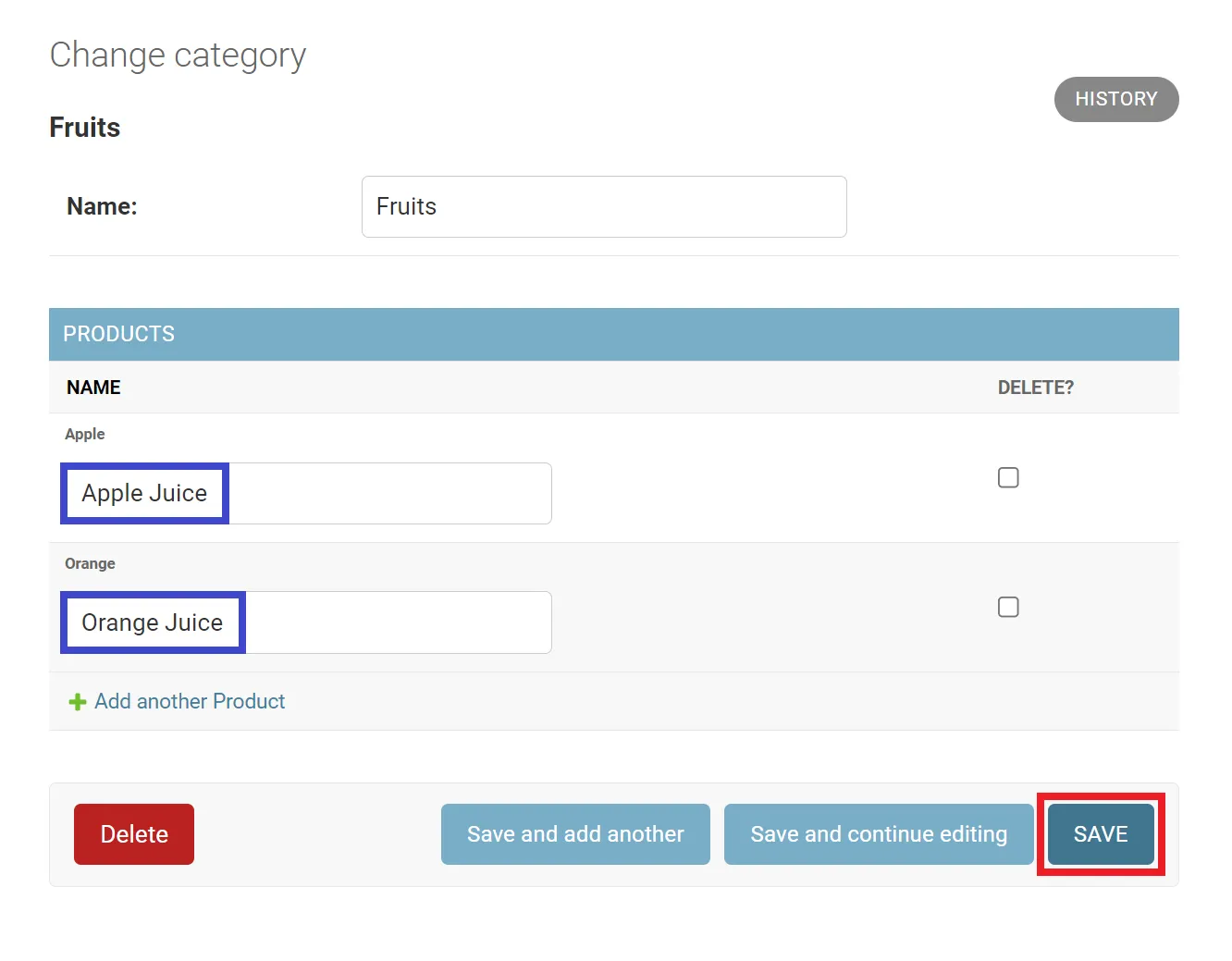Screen dimensions: 1232x961
Task: Click Save and add another
Action: pyautogui.click(x=575, y=834)
